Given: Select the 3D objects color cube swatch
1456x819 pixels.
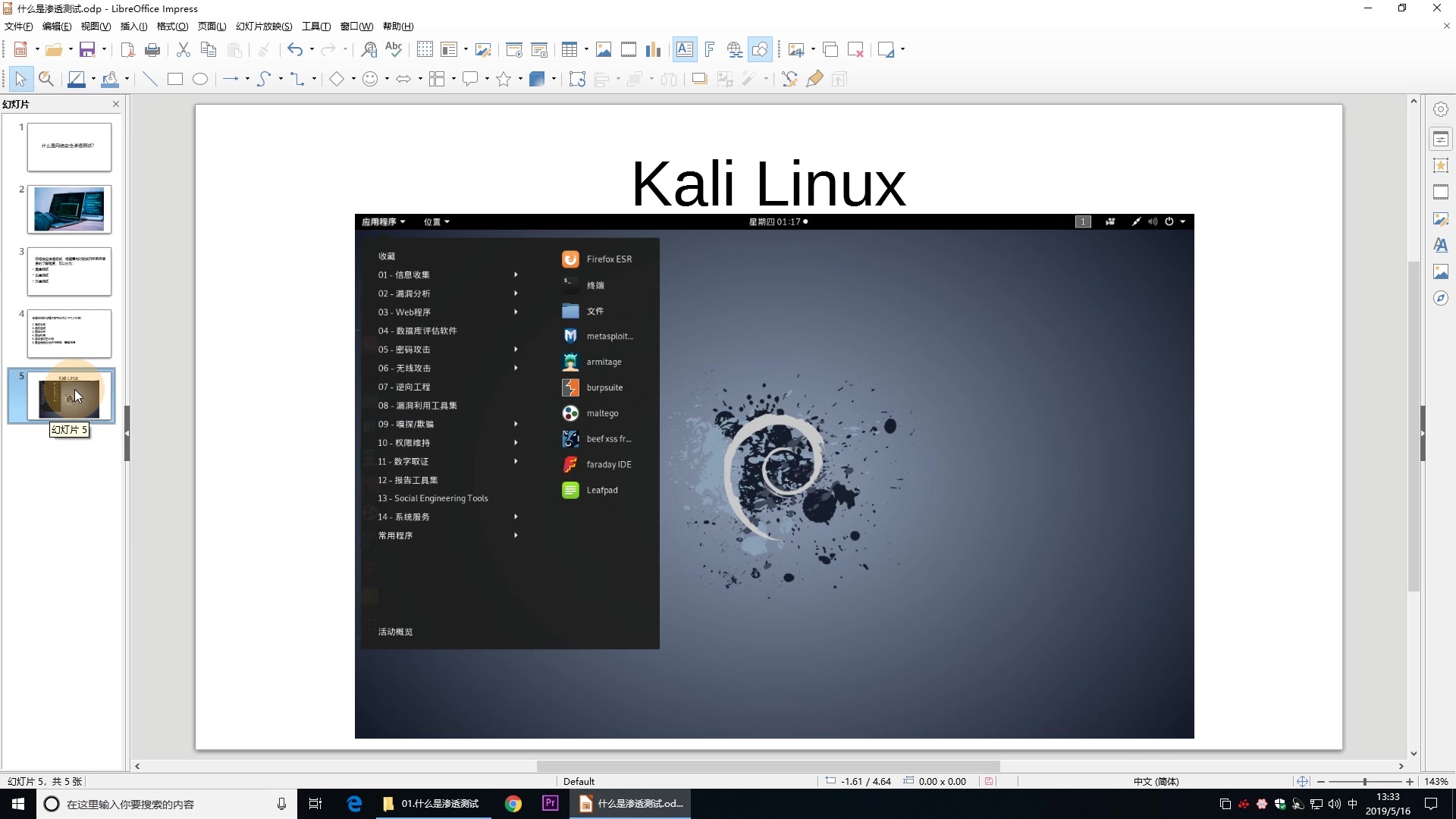Looking at the screenshot, I should (x=538, y=79).
